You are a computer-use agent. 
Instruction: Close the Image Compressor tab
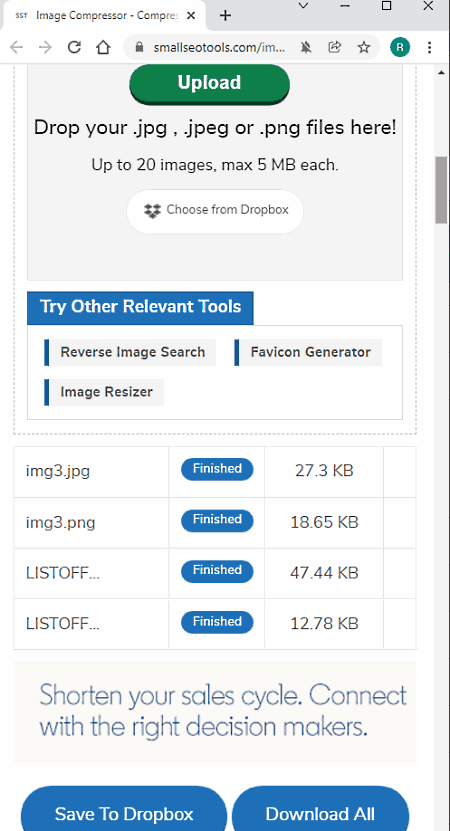(x=191, y=15)
